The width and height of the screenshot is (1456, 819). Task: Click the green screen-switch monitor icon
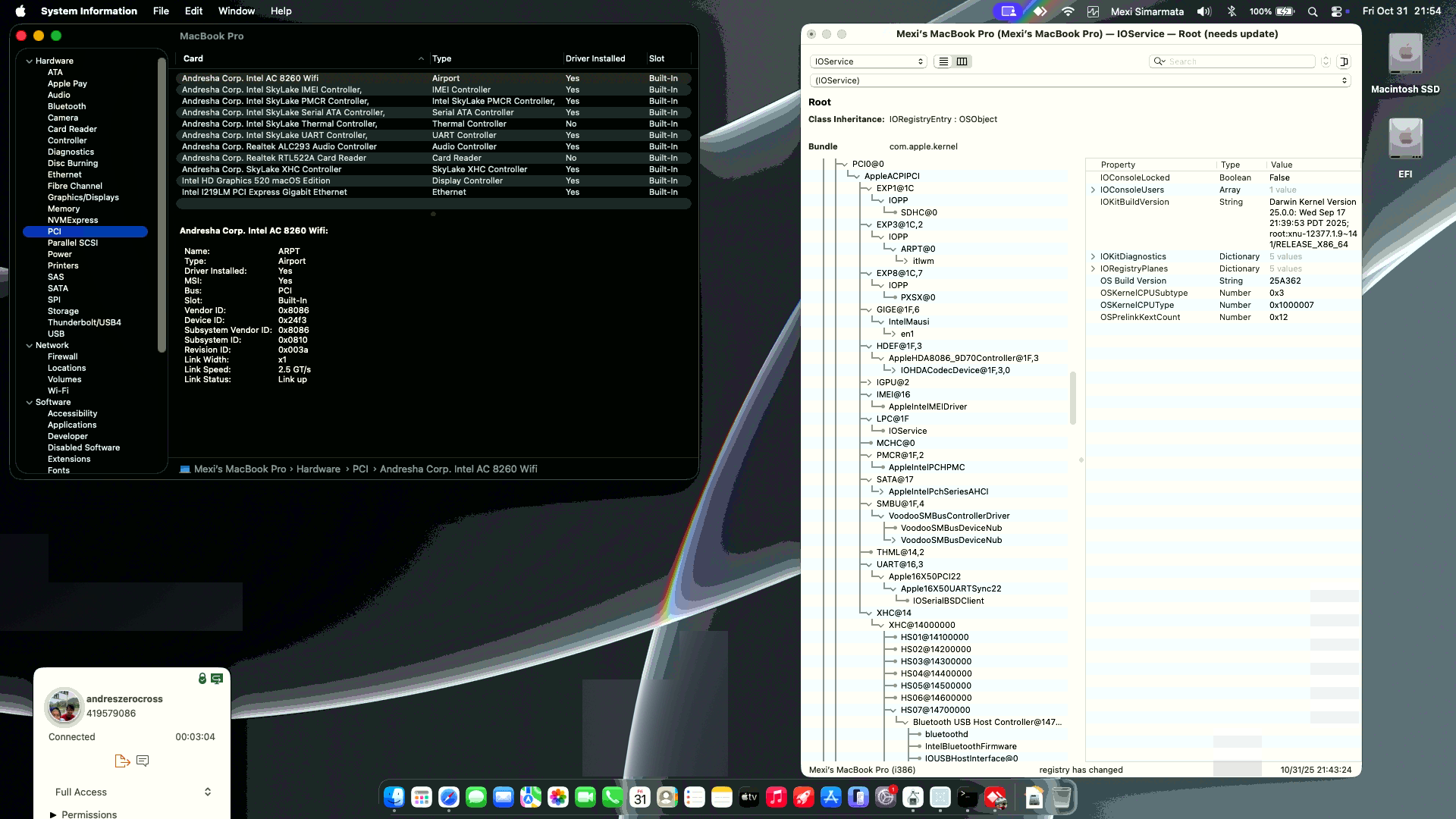(217, 679)
